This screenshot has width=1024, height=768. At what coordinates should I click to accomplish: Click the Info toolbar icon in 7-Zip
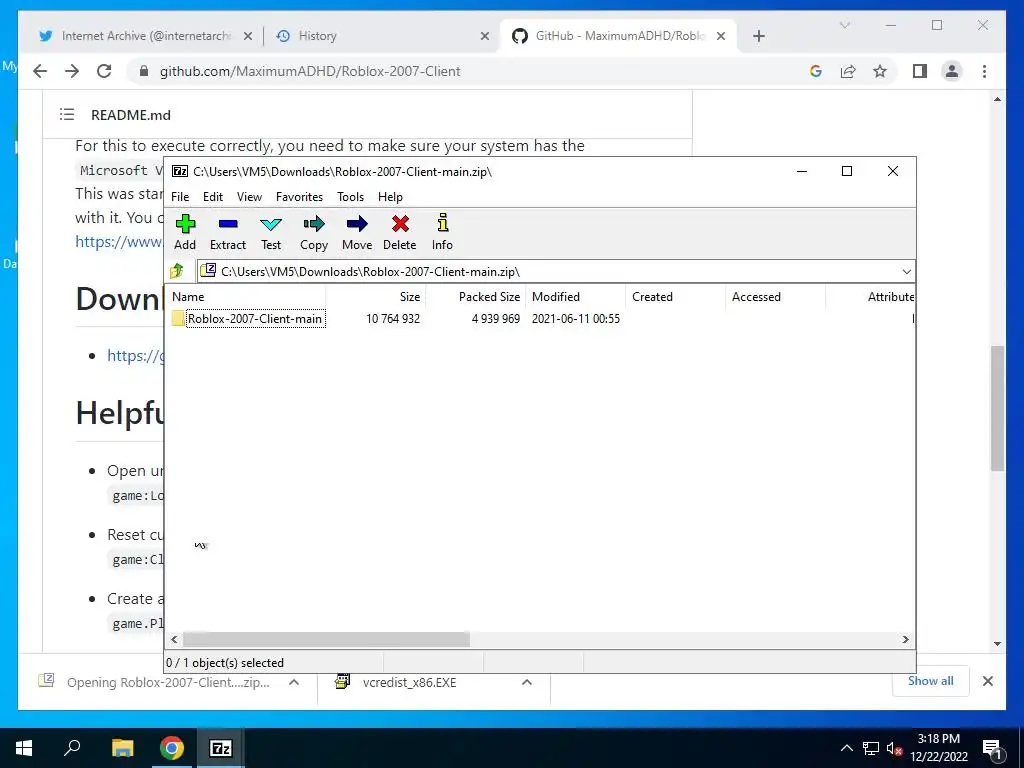[442, 223]
